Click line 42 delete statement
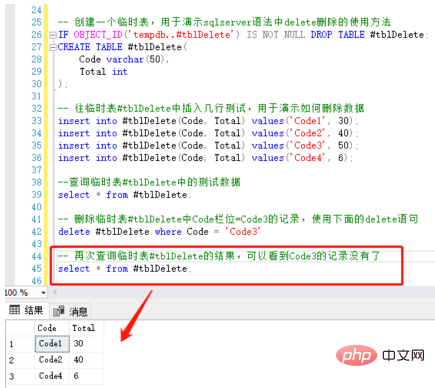The image size is (435, 388). [159, 232]
